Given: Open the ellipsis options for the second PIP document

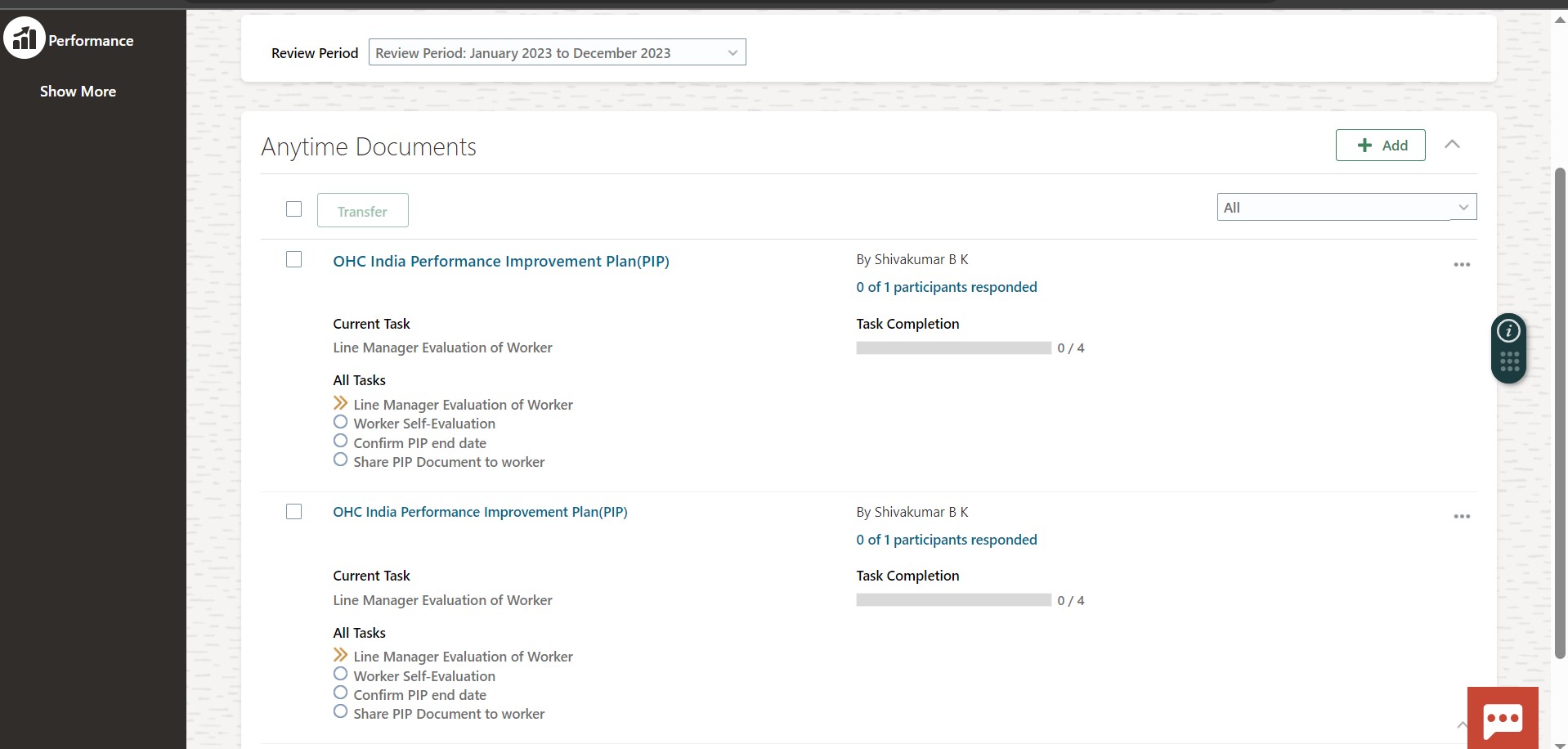Looking at the screenshot, I should pos(1462,515).
